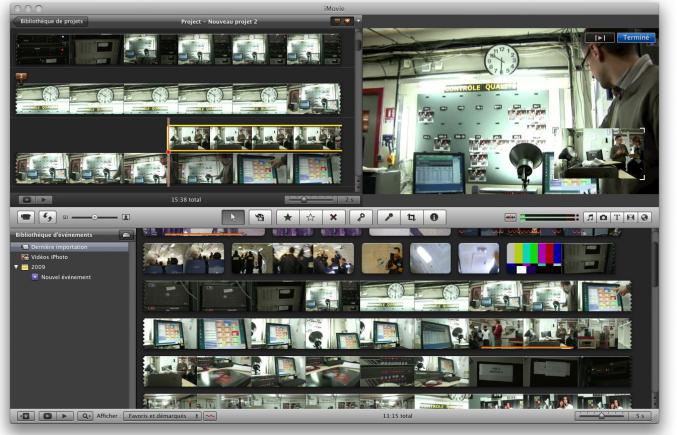The height and width of the screenshot is (435, 677).
Task: Select the arrow pointer tool
Action: tap(233, 218)
